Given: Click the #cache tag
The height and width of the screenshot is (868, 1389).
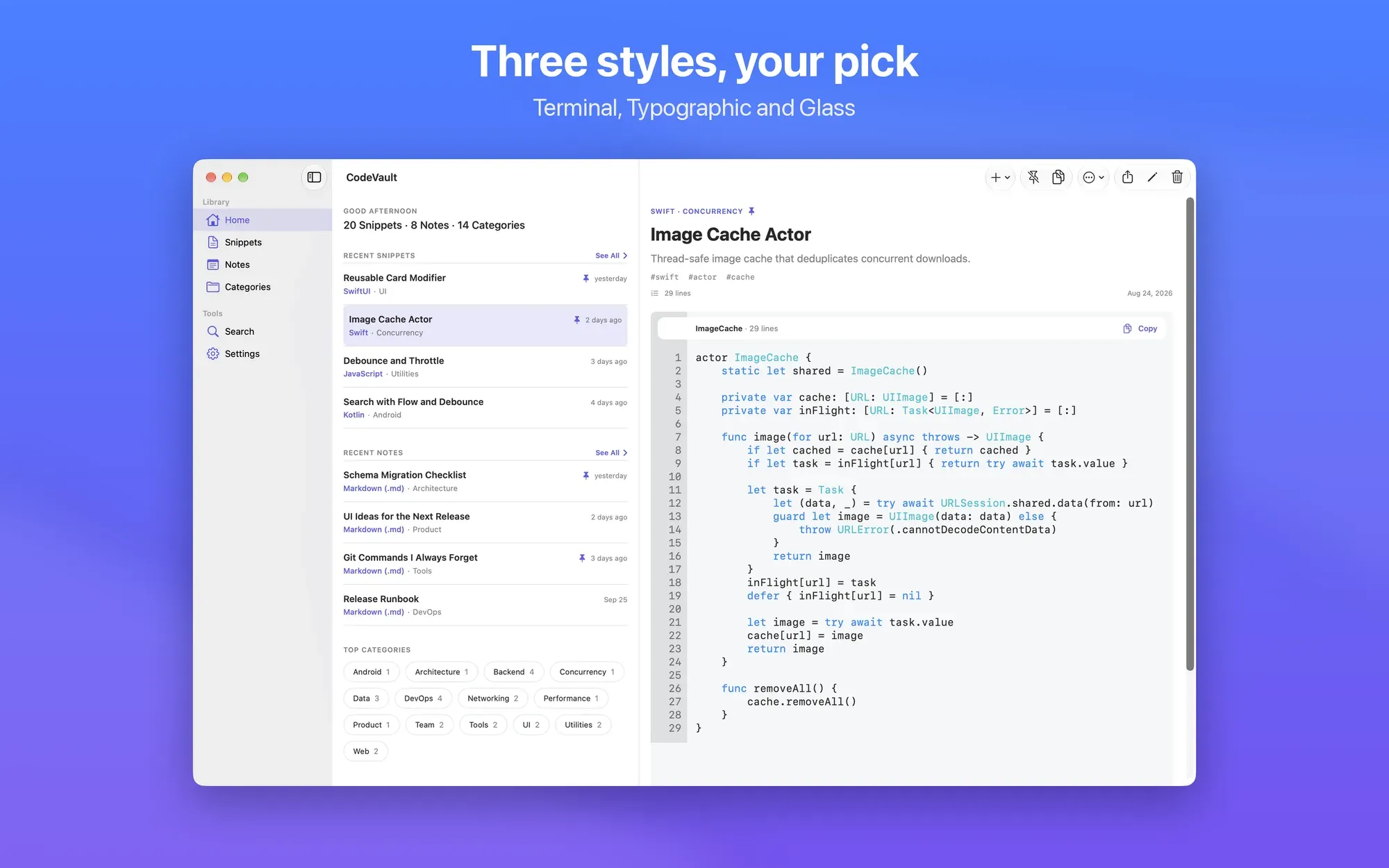Looking at the screenshot, I should pos(740,277).
